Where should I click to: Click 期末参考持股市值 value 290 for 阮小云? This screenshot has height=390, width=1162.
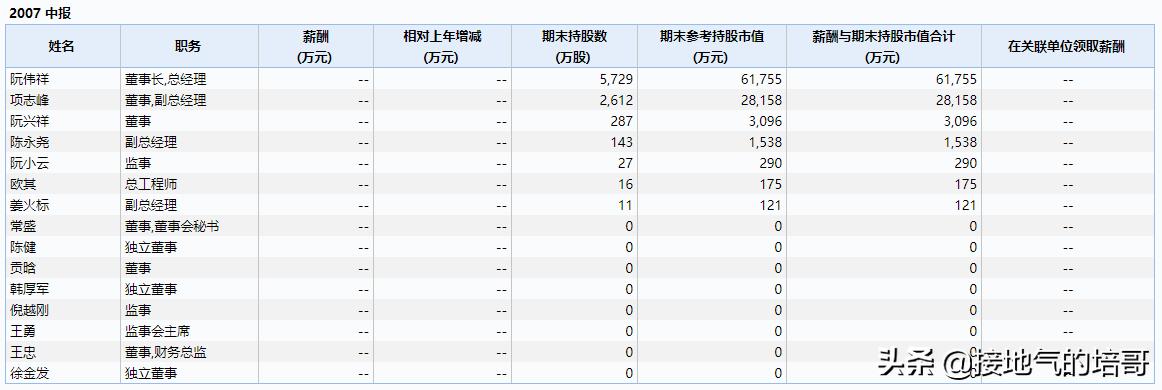(772, 163)
